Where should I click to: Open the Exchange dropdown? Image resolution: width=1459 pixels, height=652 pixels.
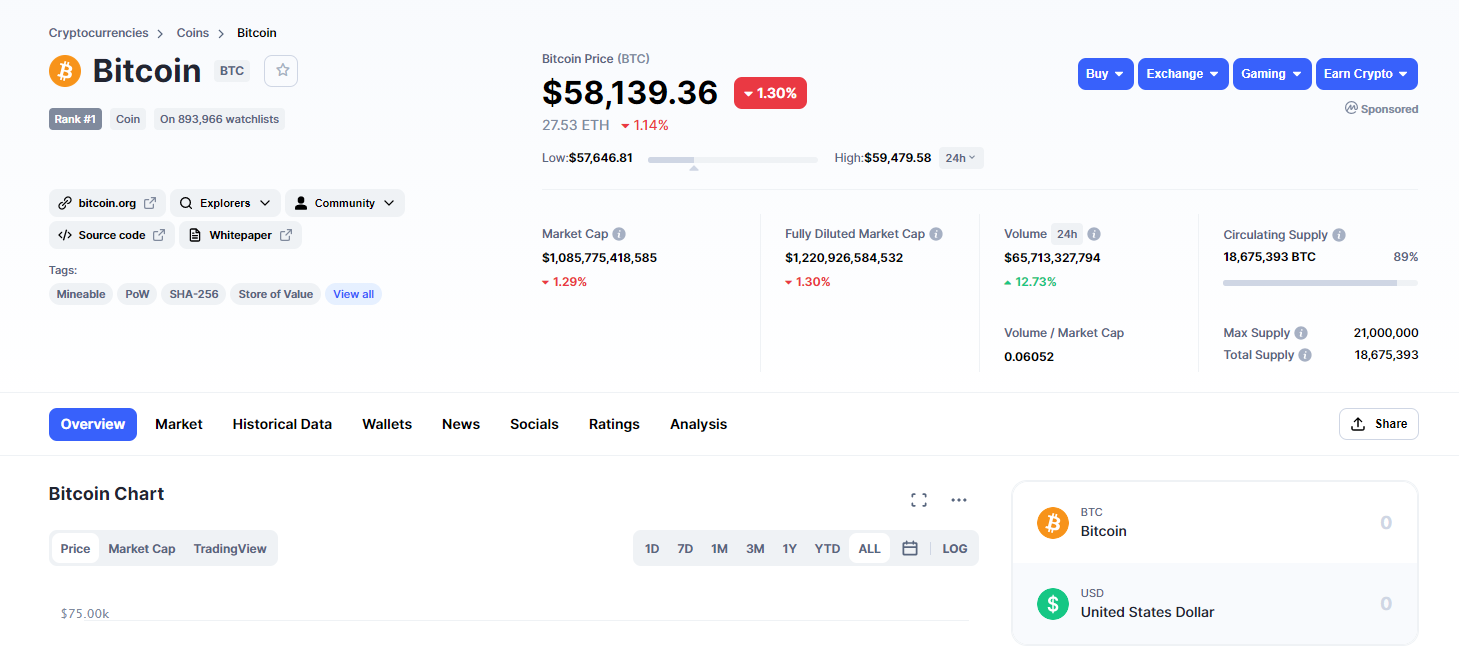coord(1183,74)
